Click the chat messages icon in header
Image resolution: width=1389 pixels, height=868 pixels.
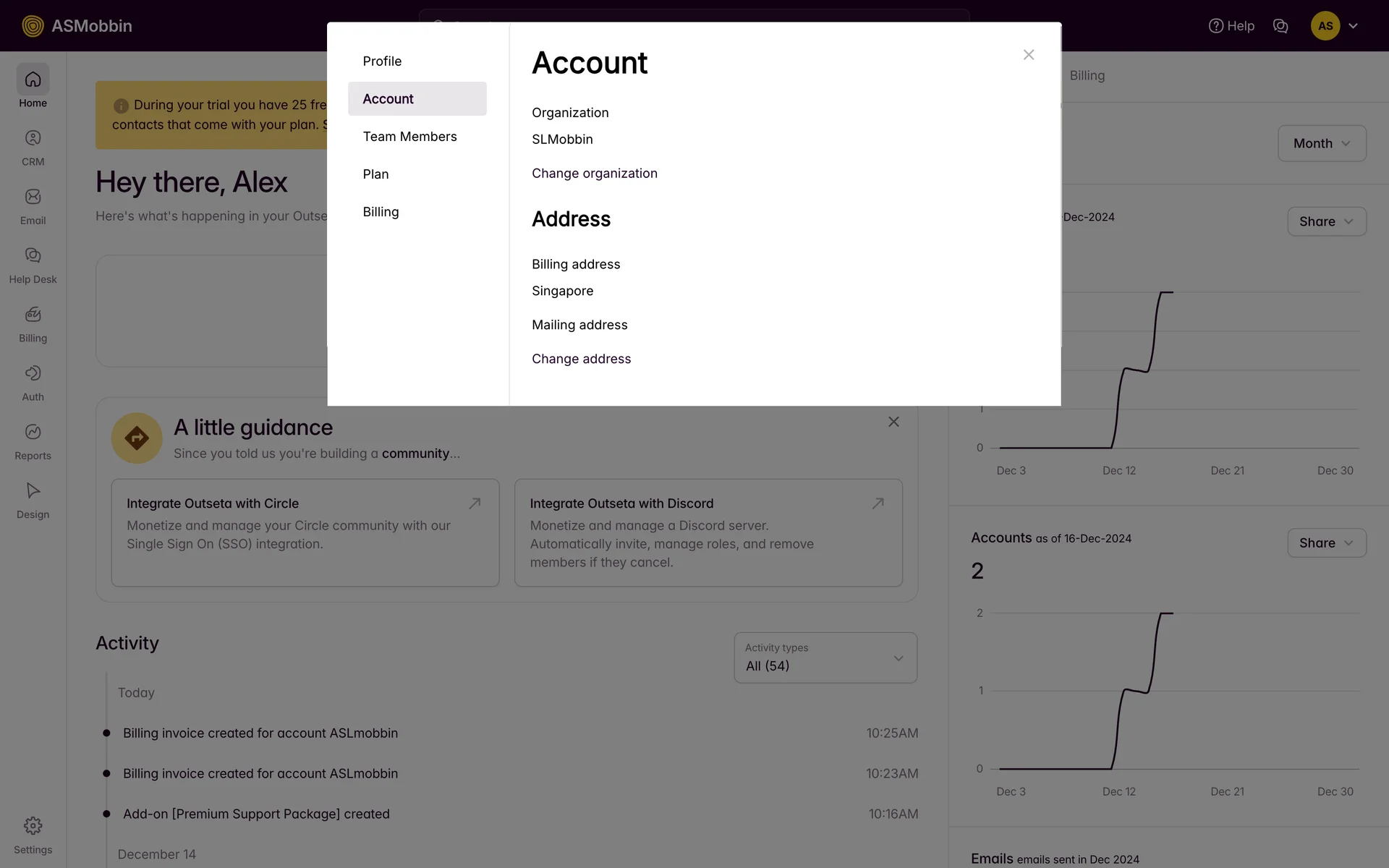(1280, 26)
